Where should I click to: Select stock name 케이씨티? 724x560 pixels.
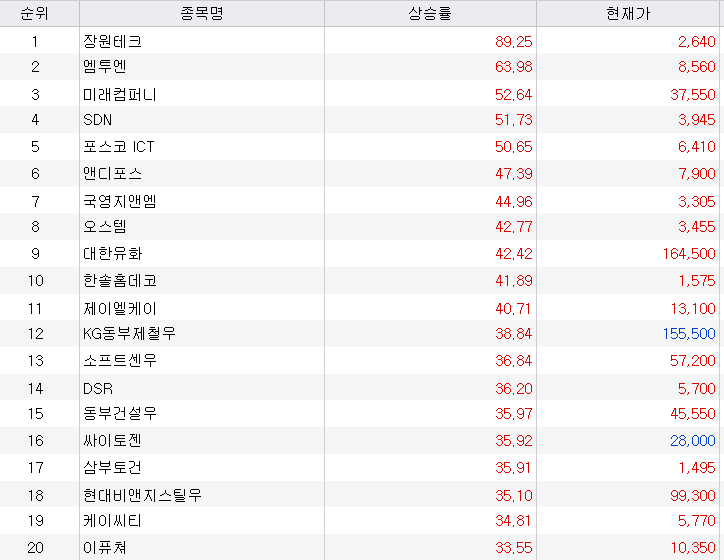point(112,520)
